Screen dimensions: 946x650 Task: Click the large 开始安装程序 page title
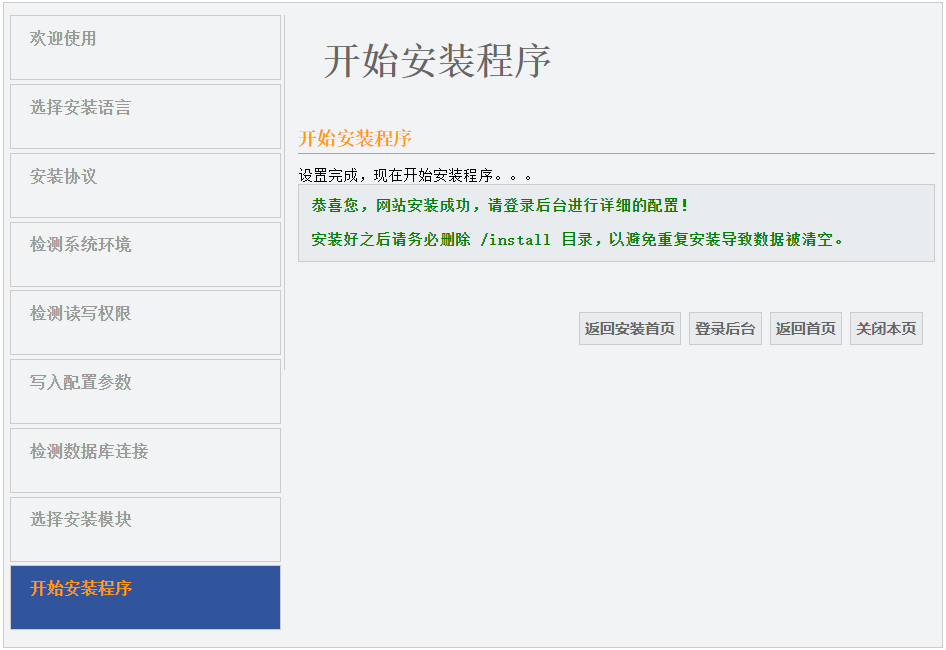437,62
